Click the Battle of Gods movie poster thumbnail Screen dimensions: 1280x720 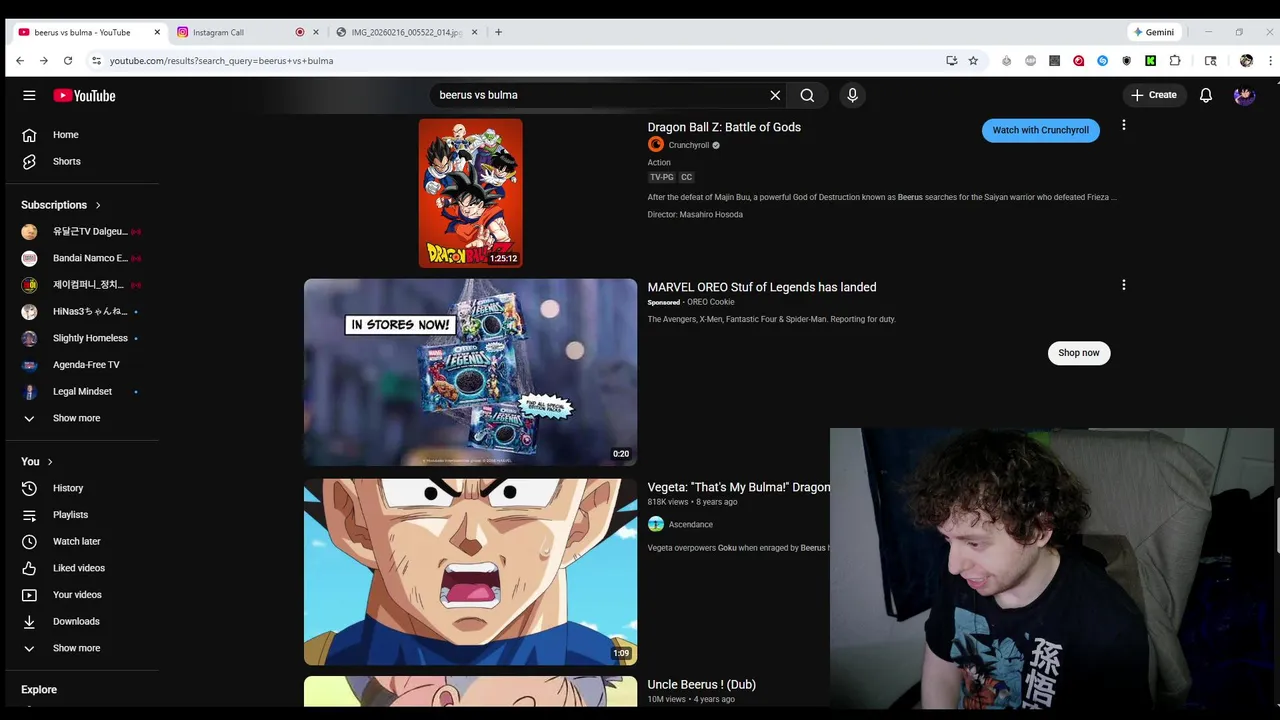click(x=470, y=193)
